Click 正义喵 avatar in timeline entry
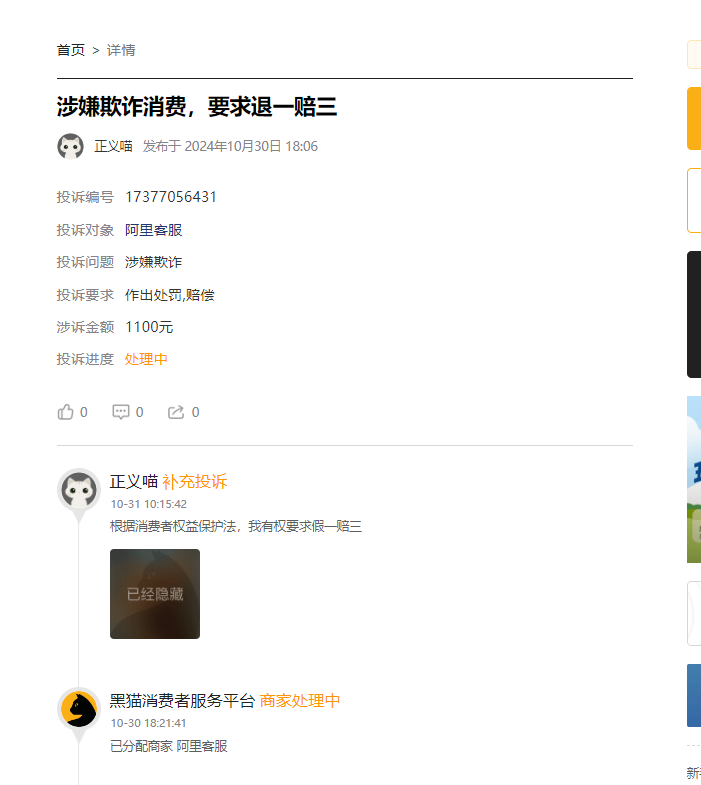Viewport: 701px width, 785px height. tap(79, 490)
